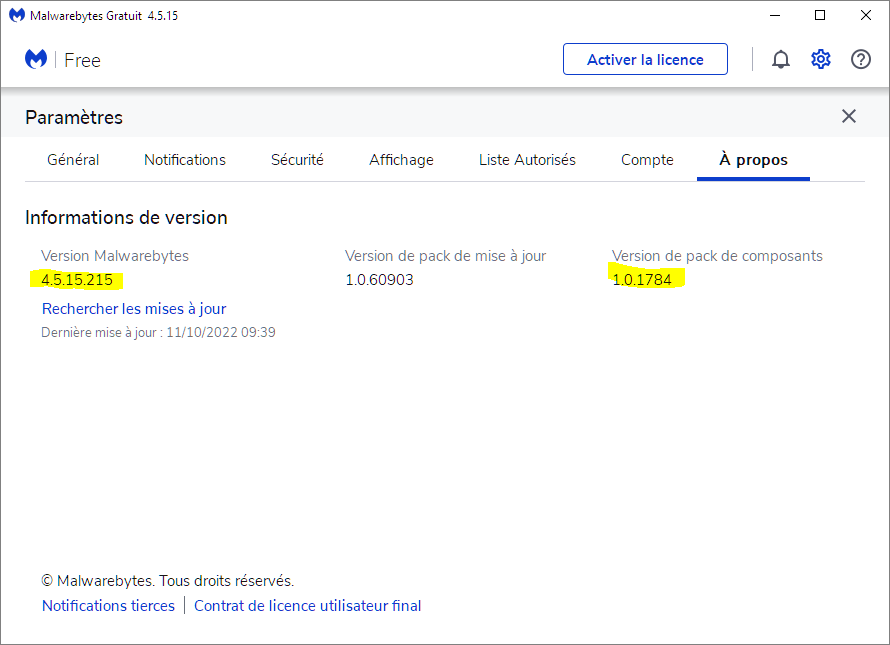Close the Malwarebytes window

point(866,15)
